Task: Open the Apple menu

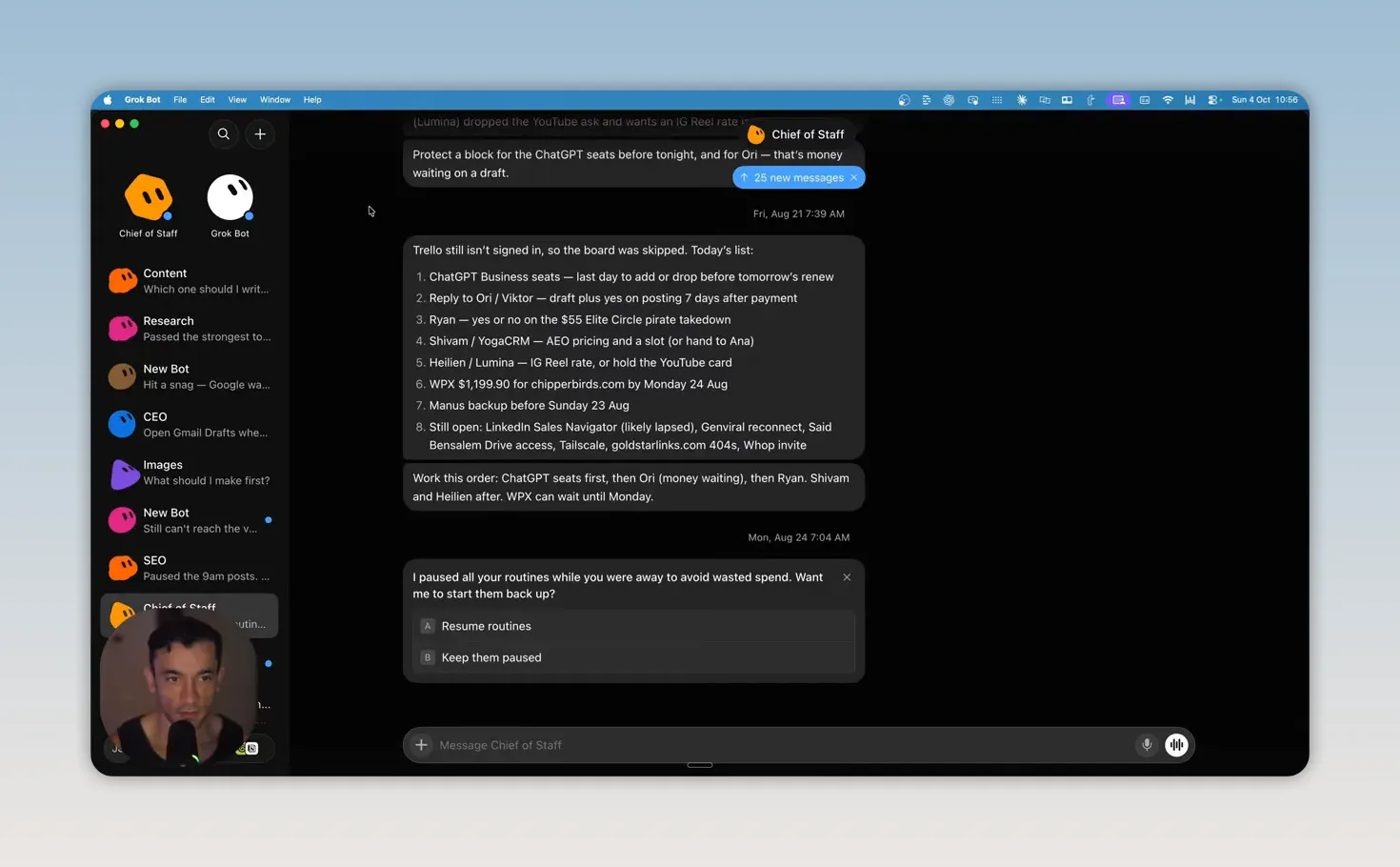Action: tap(108, 100)
